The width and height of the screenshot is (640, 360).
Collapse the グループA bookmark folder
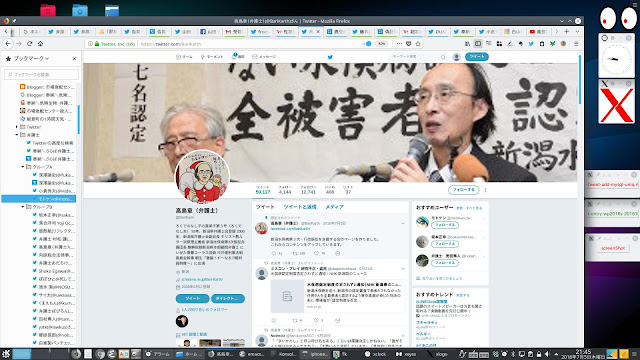pyautogui.click(x=23, y=167)
